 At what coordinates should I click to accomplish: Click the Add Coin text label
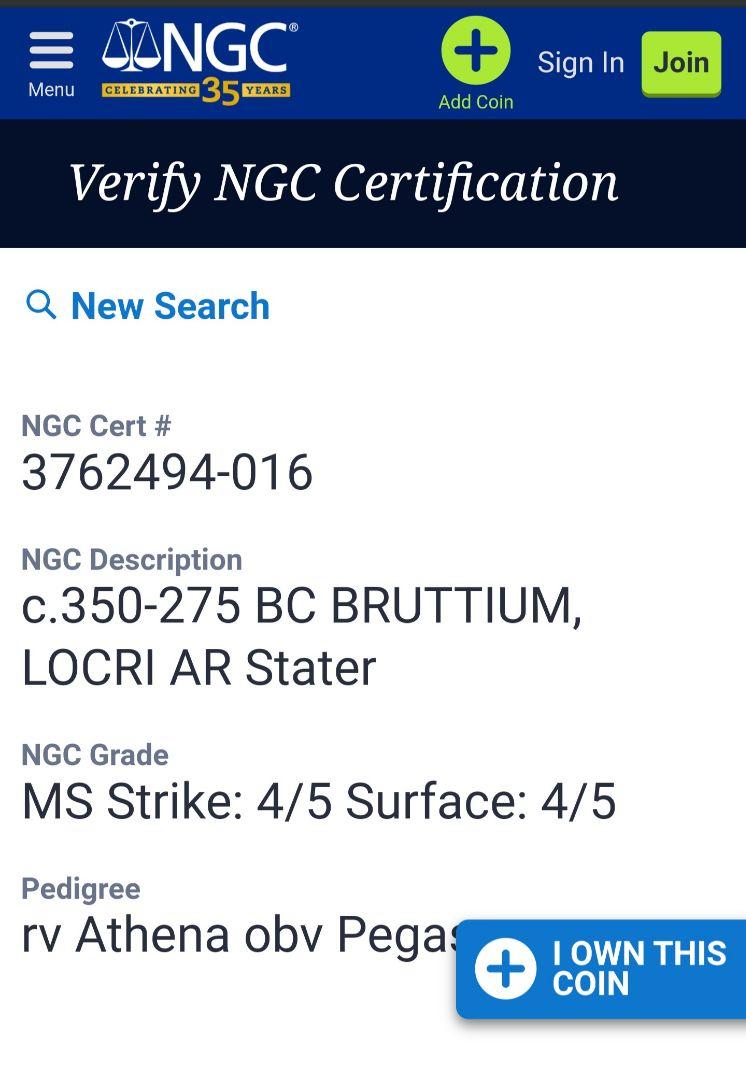click(476, 102)
